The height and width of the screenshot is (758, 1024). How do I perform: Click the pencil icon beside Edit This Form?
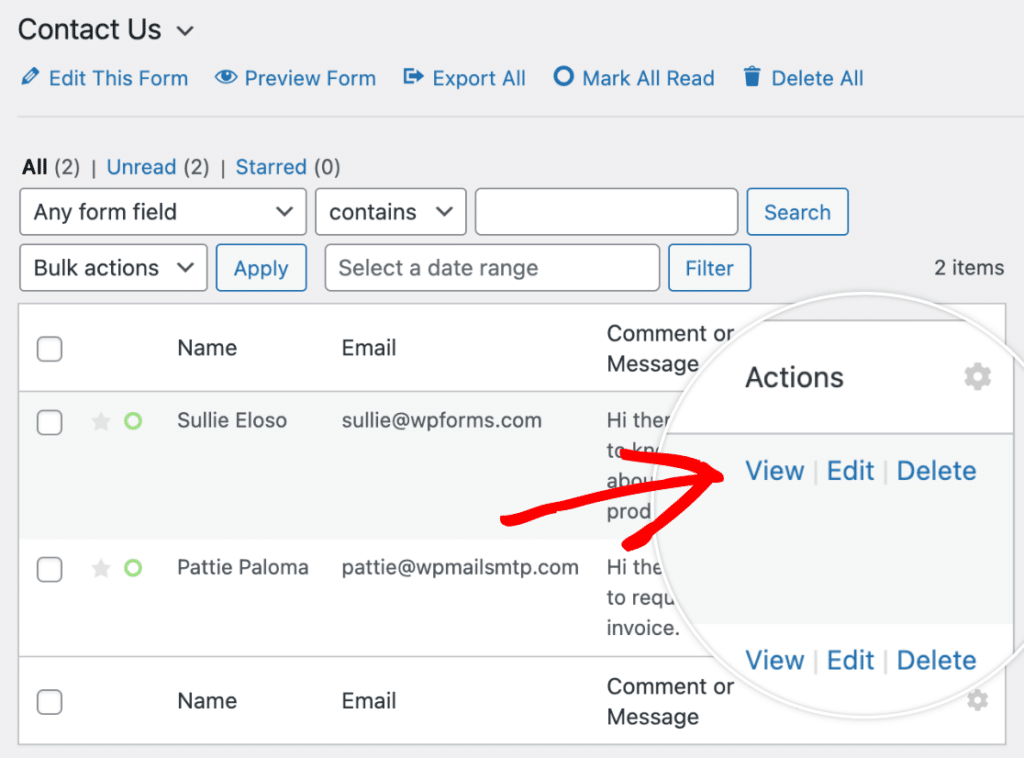point(31,77)
